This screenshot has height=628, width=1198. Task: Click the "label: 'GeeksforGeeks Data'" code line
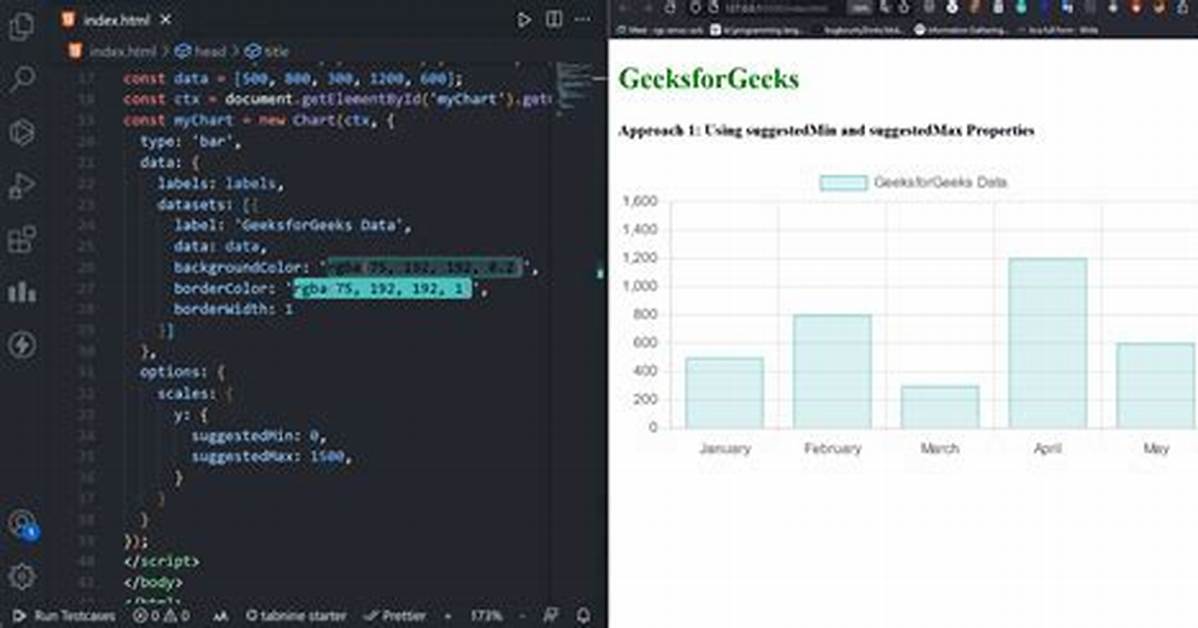coord(293,225)
